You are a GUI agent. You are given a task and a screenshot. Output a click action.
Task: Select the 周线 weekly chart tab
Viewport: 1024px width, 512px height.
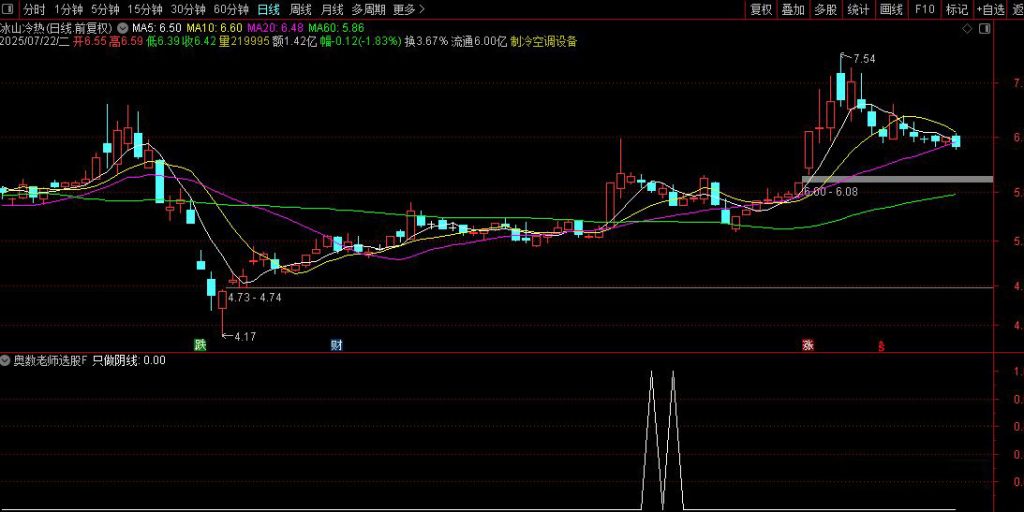tap(301, 10)
